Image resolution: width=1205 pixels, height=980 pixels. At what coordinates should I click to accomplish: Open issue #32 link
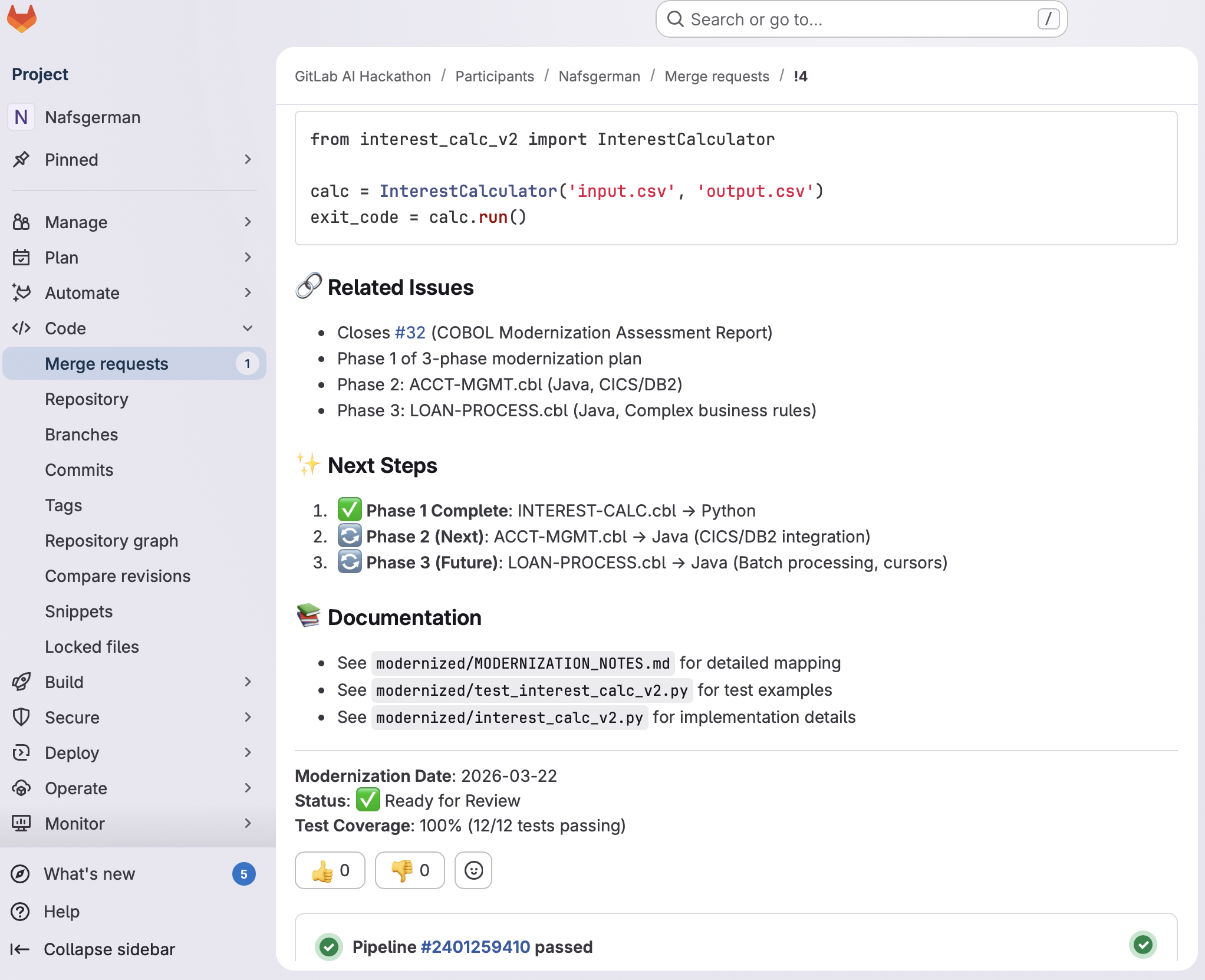410,333
